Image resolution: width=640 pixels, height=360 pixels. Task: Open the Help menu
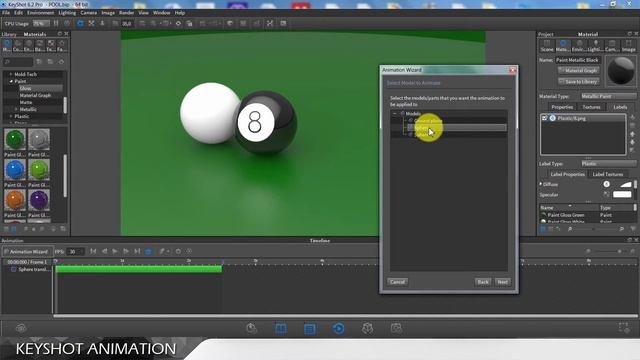pyautogui.click(x=180, y=13)
